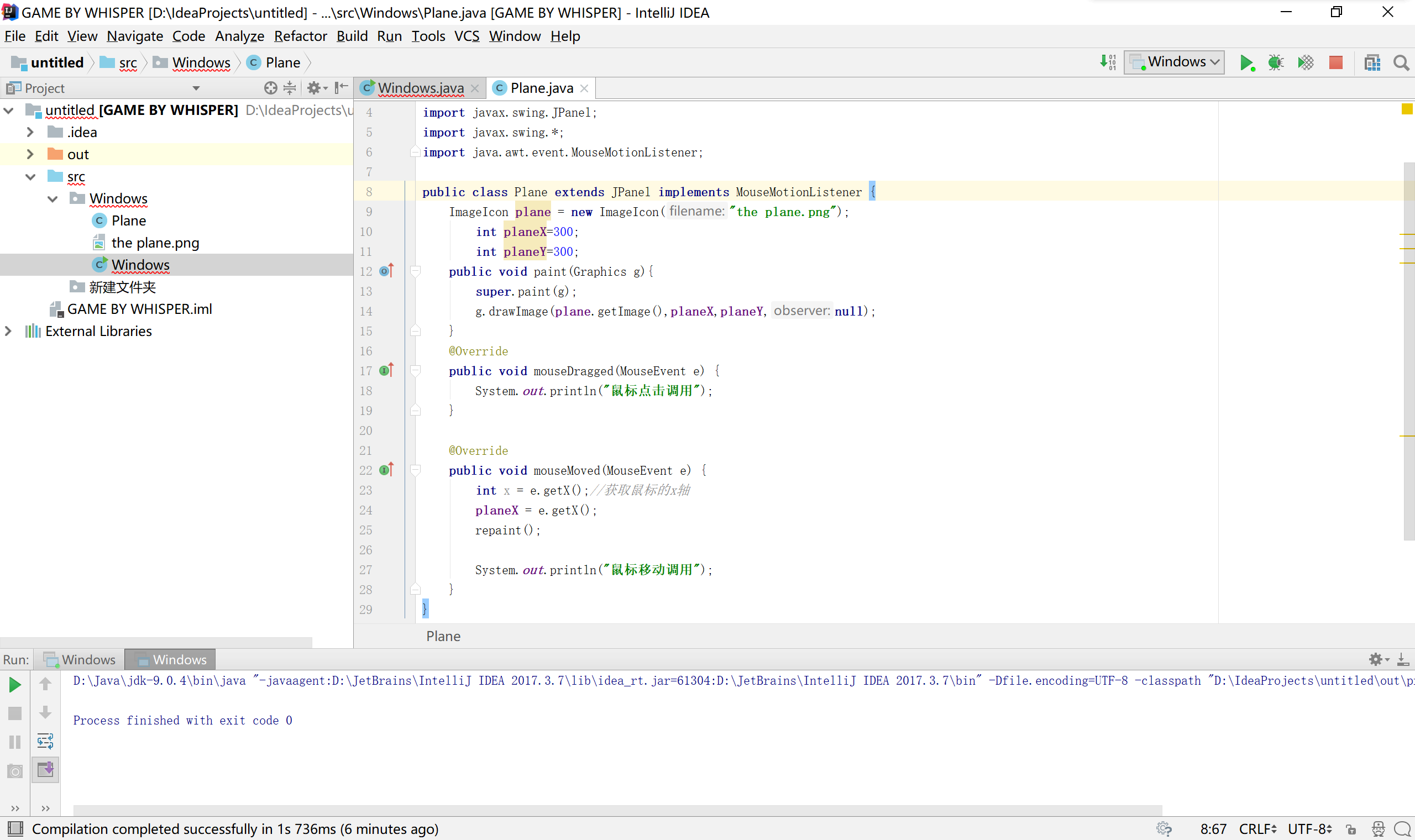Image resolution: width=1415 pixels, height=840 pixels.
Task: Select GAME BY WHISPER.iml file
Action: (x=139, y=309)
